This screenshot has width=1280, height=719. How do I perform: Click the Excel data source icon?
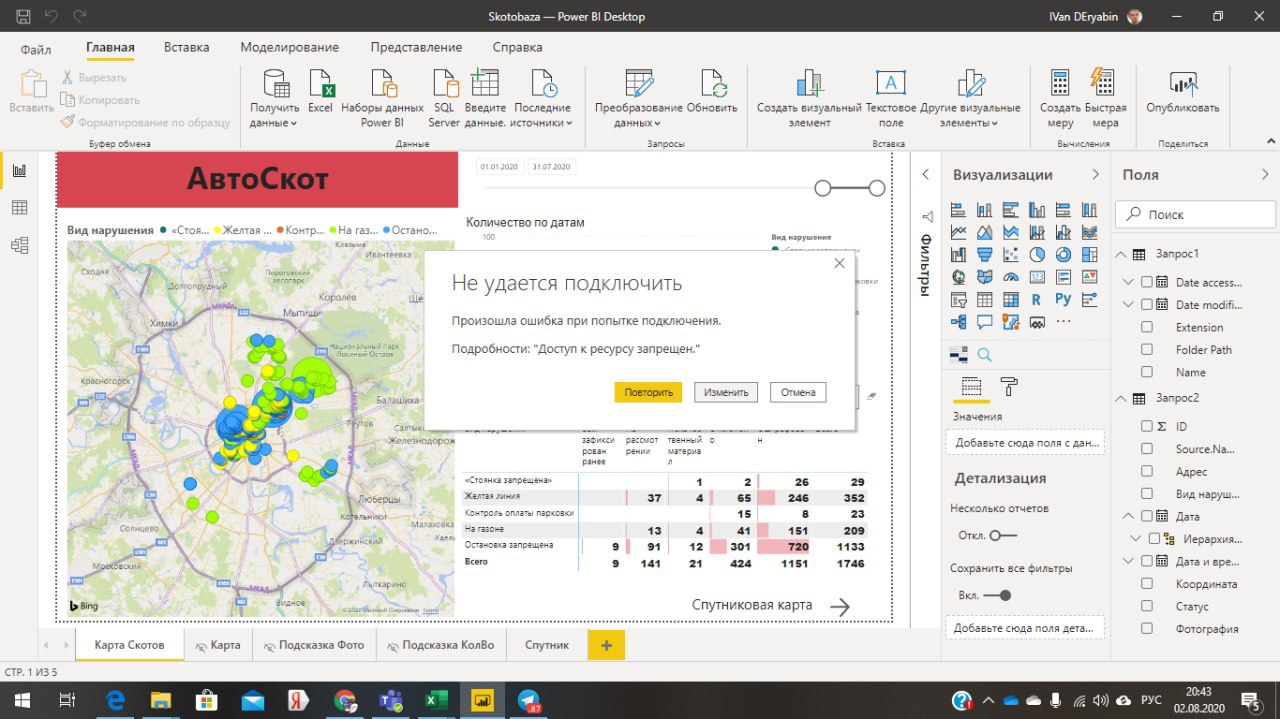(320, 84)
